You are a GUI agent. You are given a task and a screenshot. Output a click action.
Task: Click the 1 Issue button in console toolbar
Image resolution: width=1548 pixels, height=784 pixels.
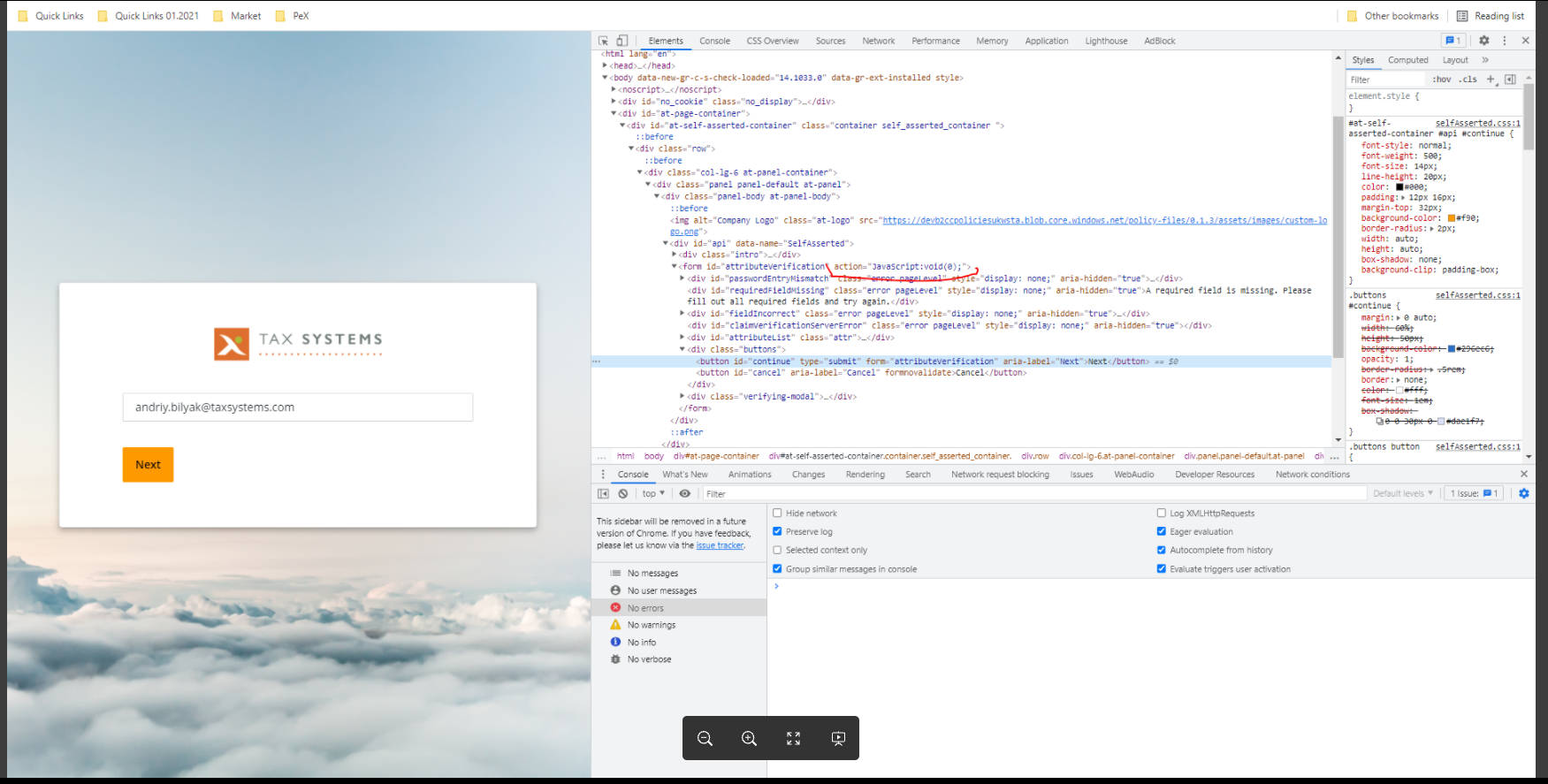pos(1475,494)
